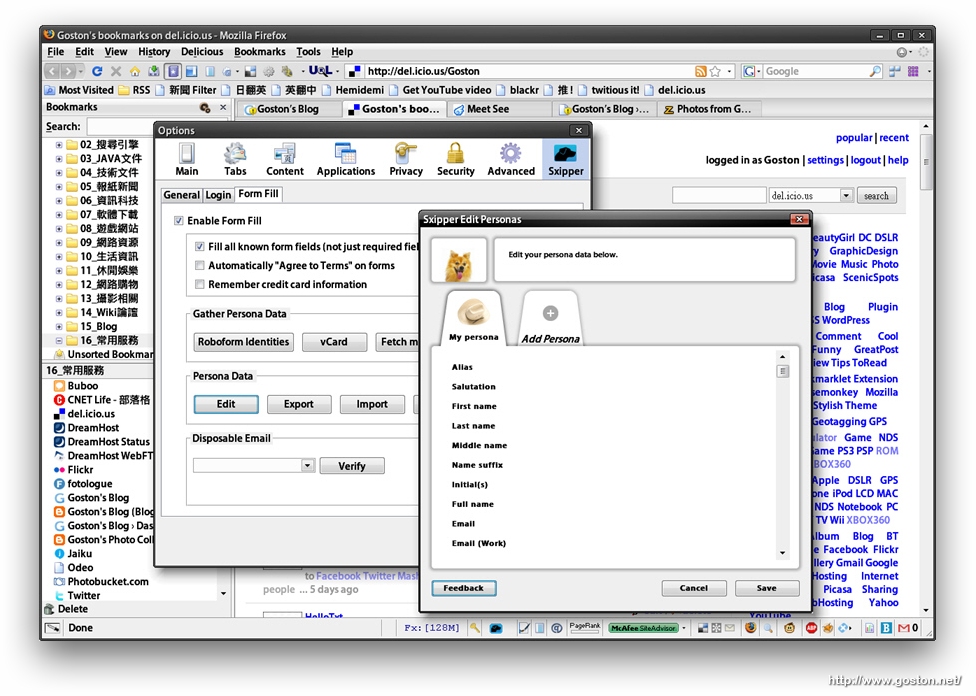Click the URL address bar
The height and width of the screenshot is (696, 976).
529,71
